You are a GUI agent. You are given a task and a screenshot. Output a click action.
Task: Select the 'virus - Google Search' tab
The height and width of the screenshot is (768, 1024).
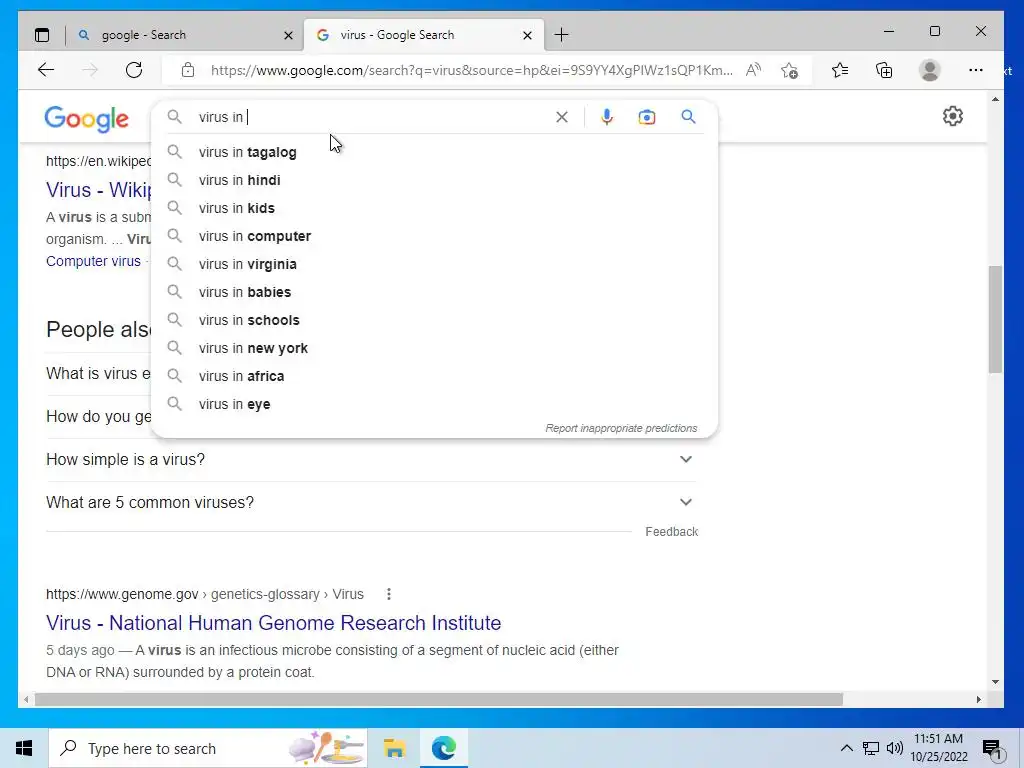point(424,35)
